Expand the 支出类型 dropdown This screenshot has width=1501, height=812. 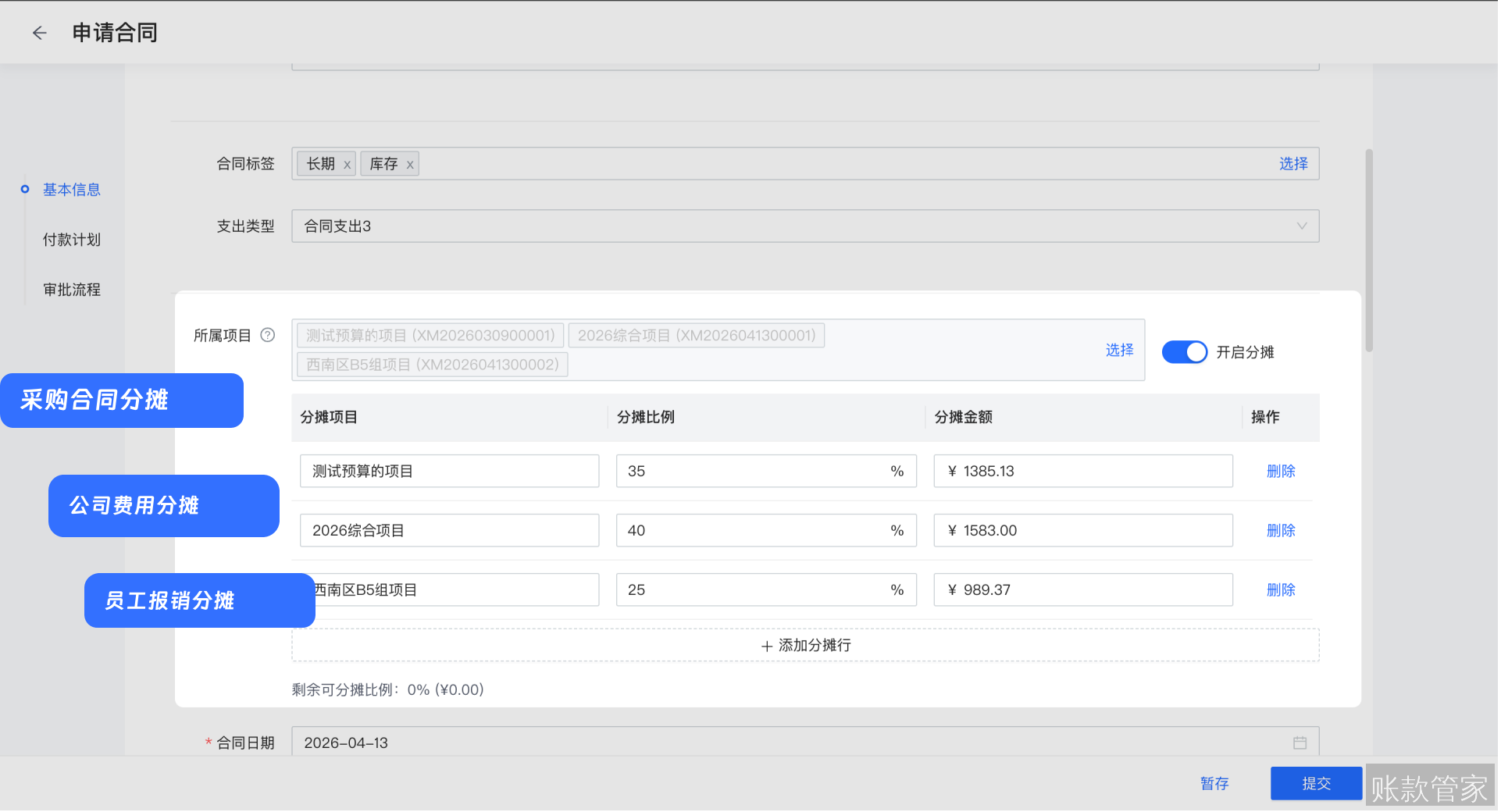[1301, 226]
